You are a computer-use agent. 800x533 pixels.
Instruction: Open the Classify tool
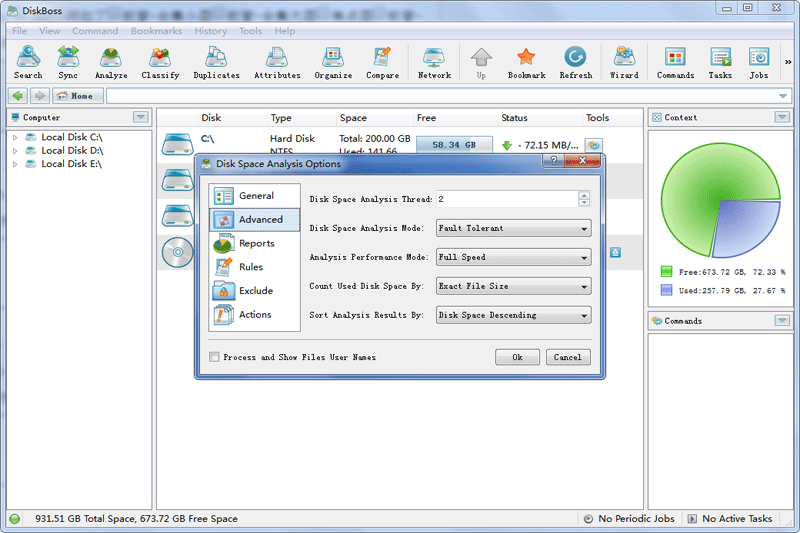160,62
